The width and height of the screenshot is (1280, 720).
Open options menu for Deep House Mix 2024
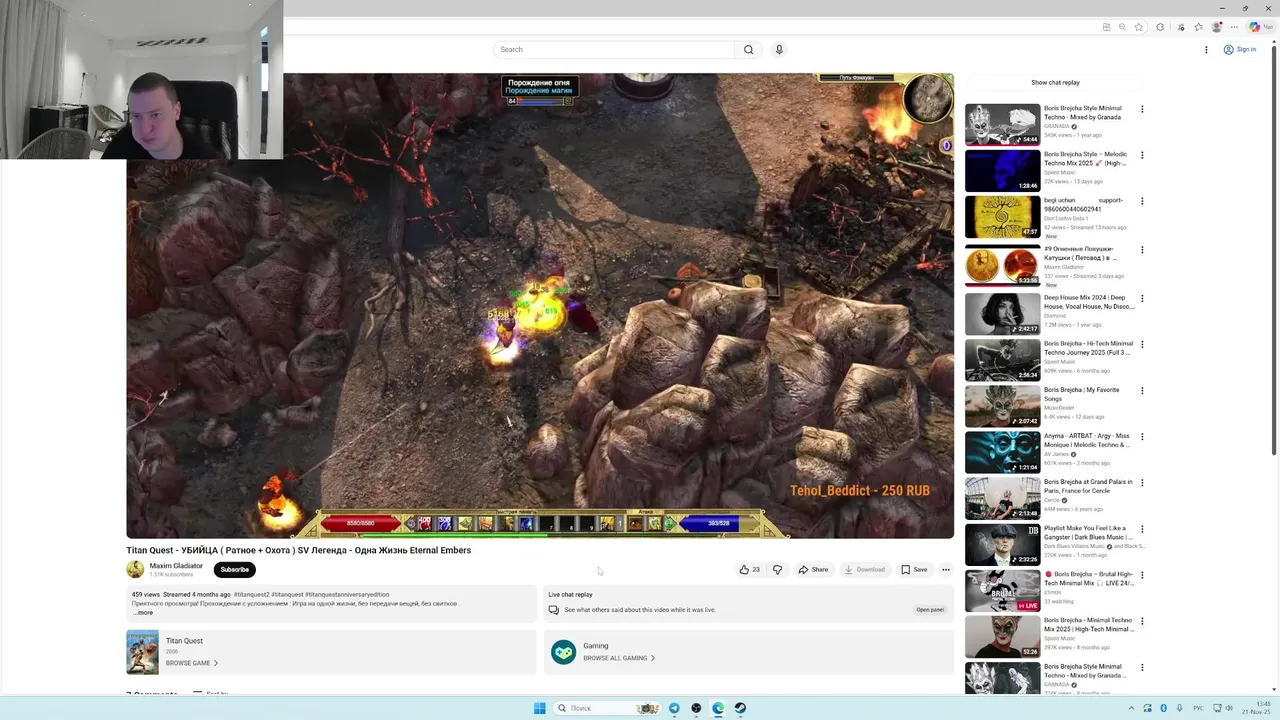1142,298
